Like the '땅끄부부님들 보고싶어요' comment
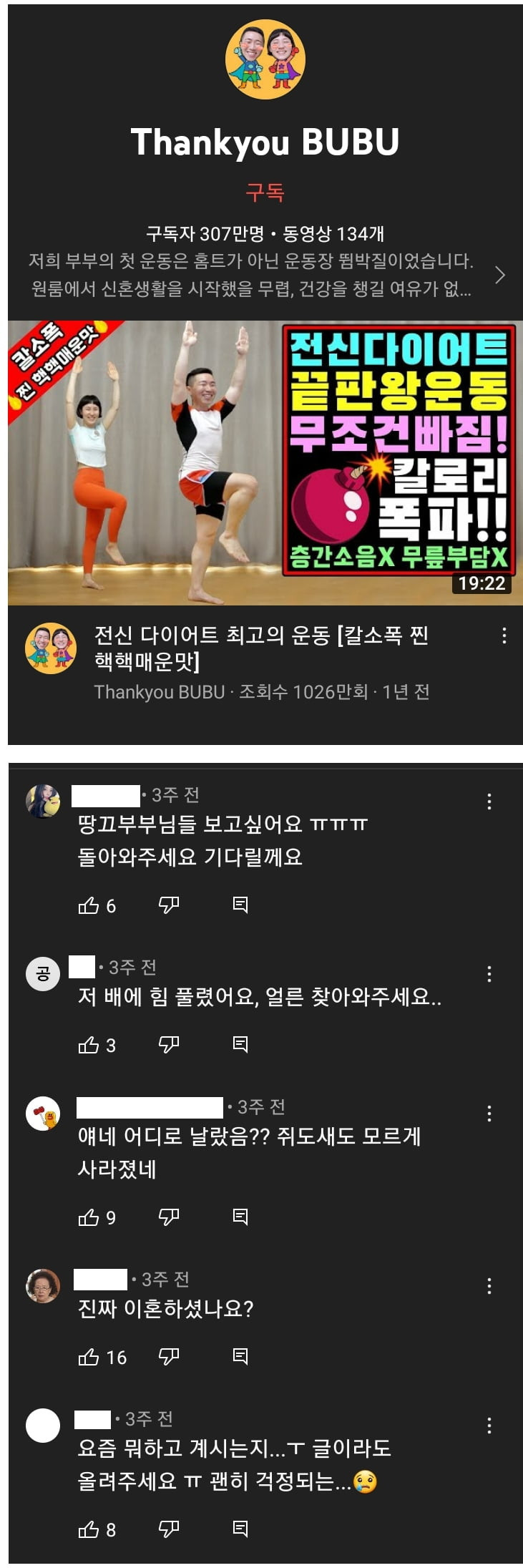The width and height of the screenshot is (523, 1568). [x=88, y=905]
